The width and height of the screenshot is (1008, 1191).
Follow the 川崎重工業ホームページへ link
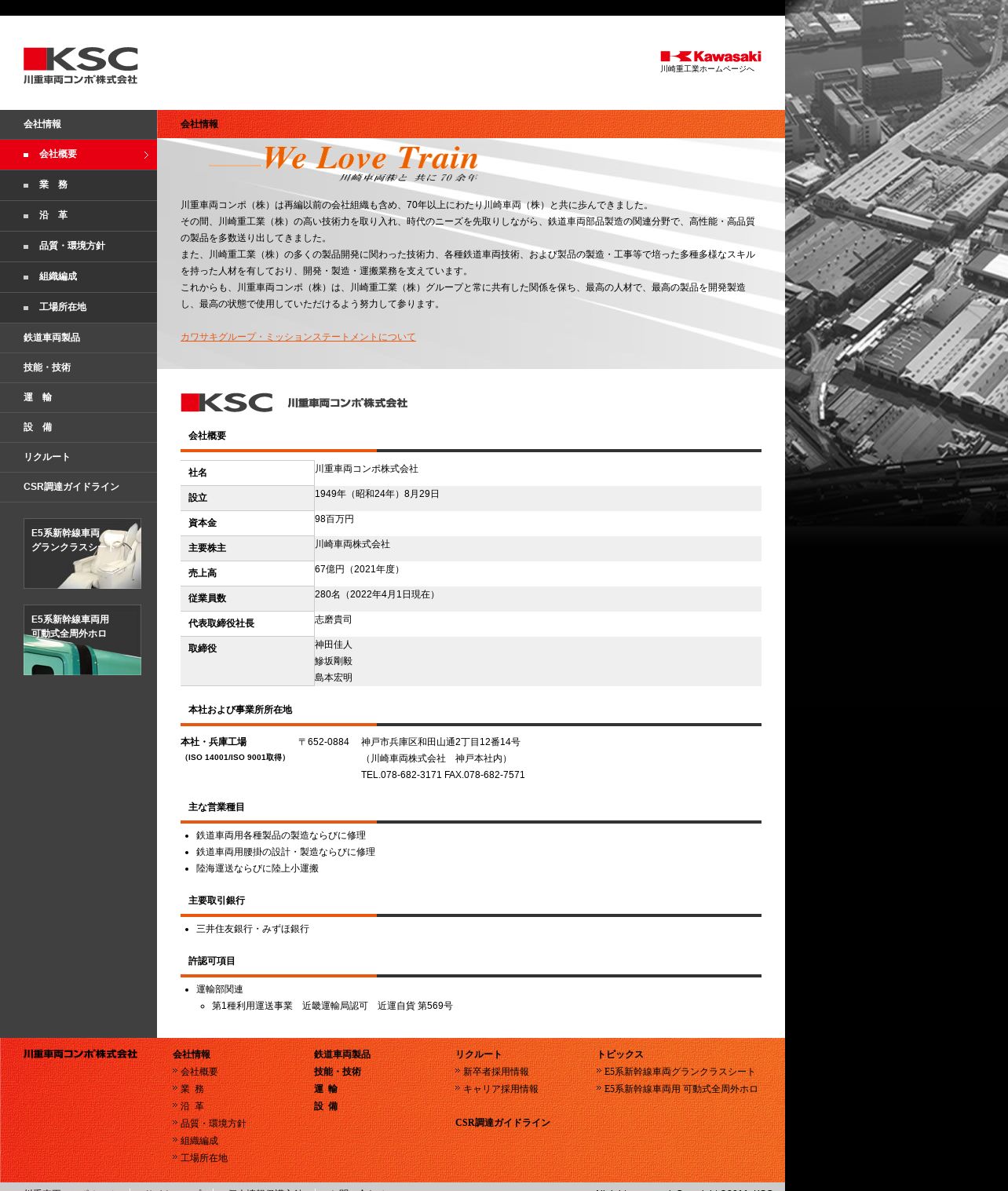coord(707,69)
